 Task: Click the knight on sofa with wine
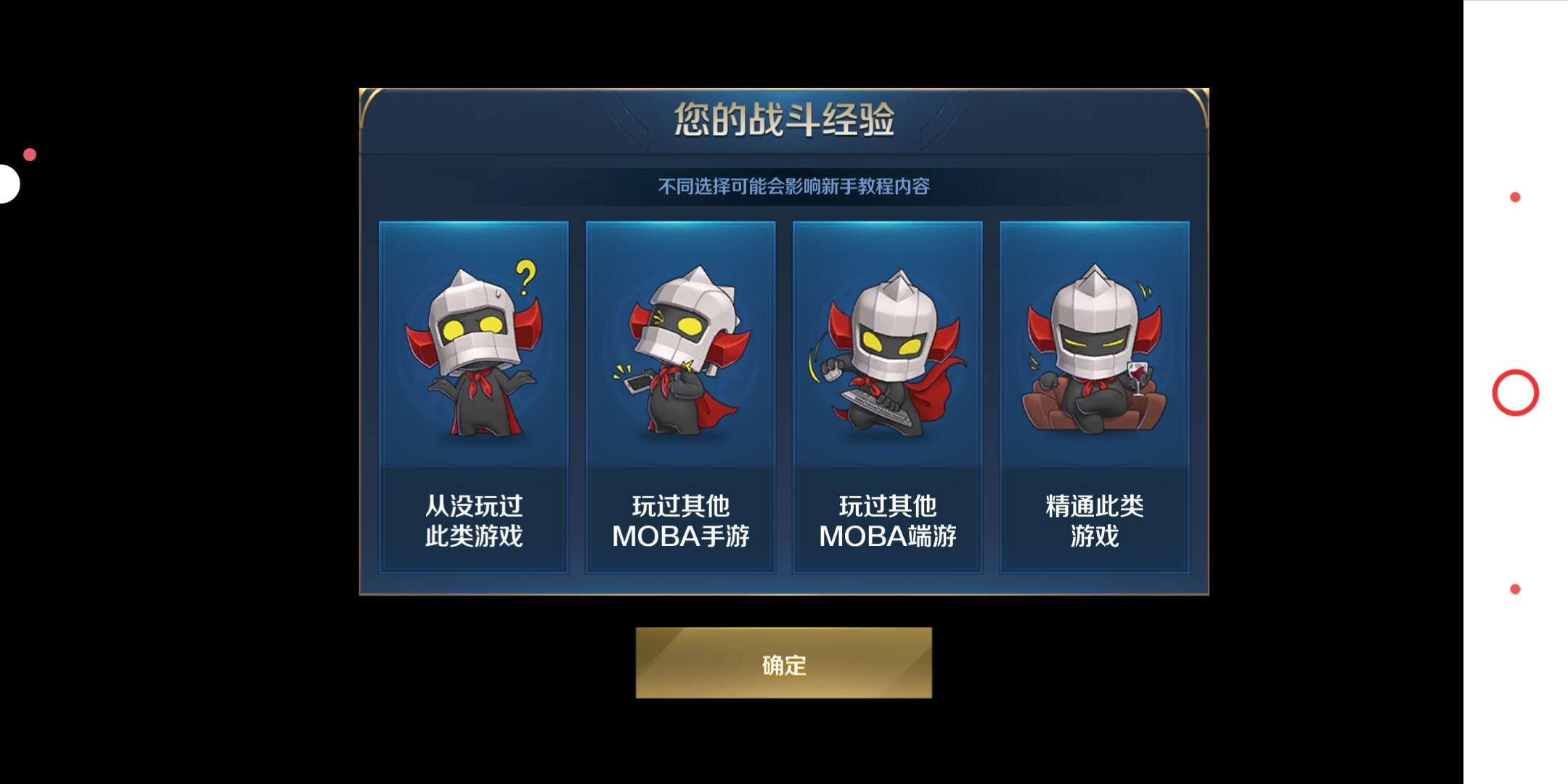click(1094, 348)
